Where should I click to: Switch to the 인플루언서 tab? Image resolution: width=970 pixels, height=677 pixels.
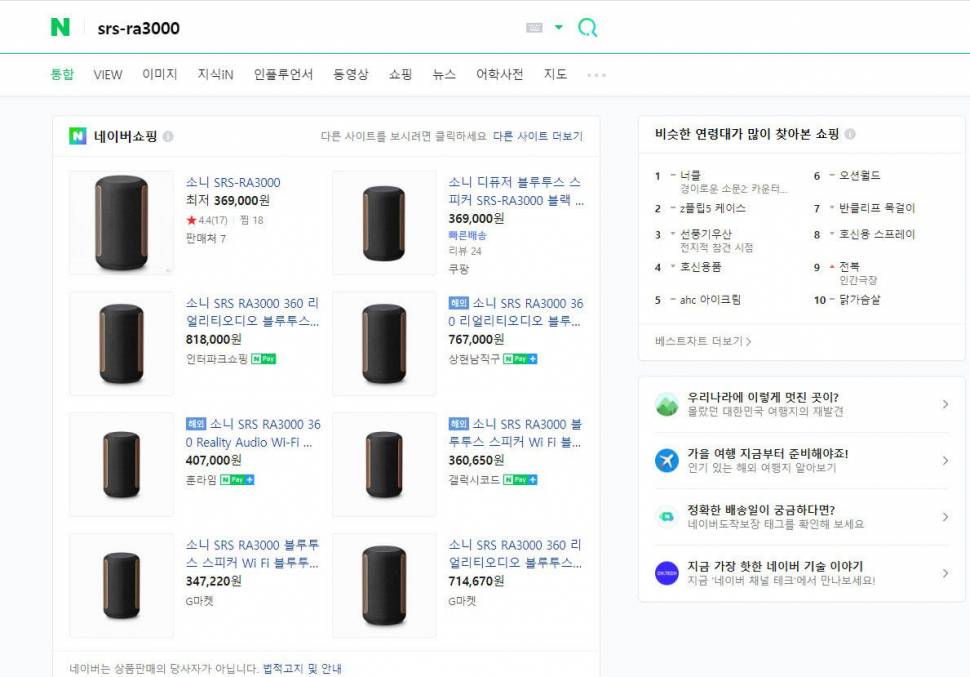pyautogui.click(x=283, y=74)
